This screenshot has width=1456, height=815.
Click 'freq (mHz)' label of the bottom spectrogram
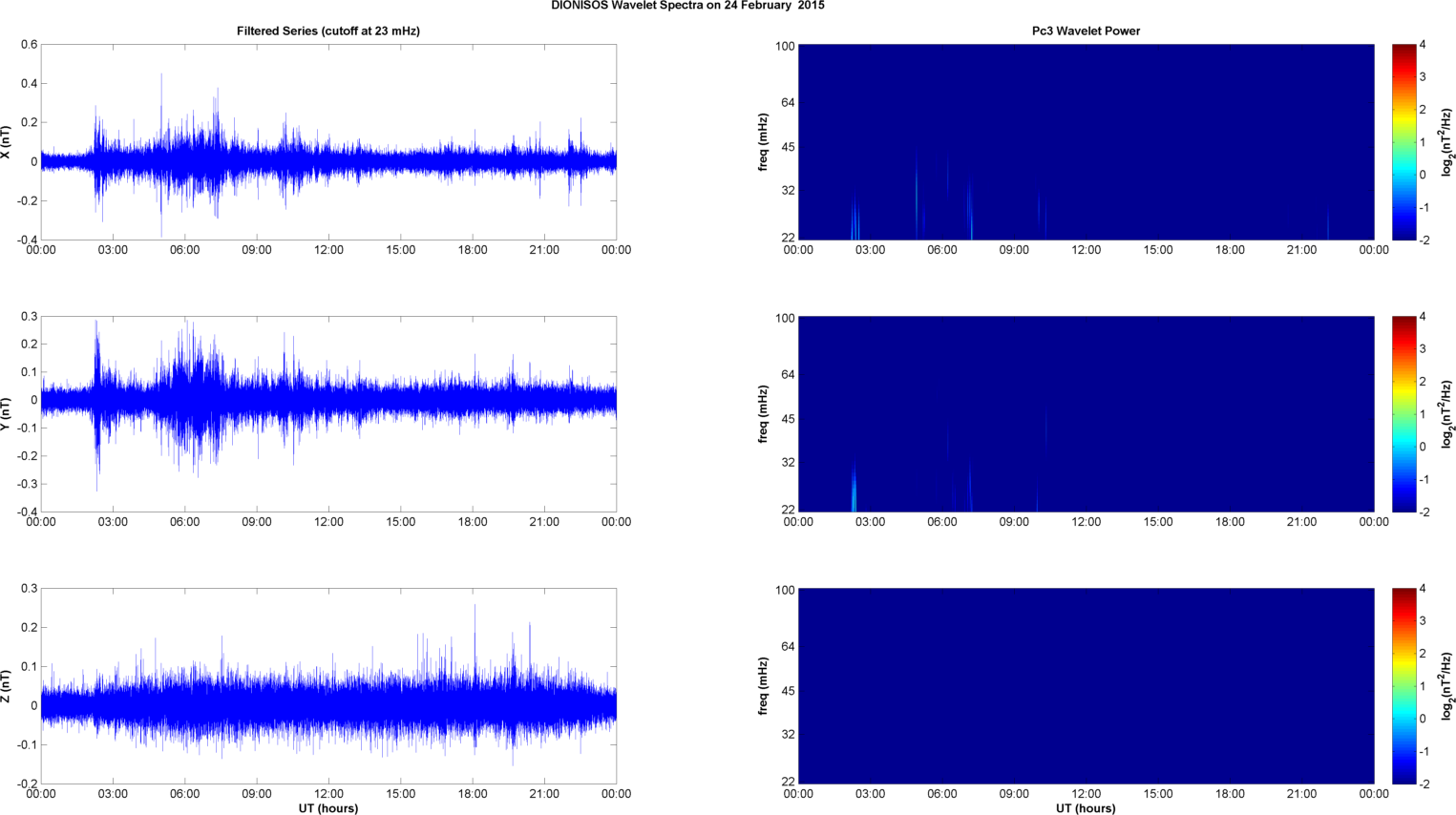point(764,686)
